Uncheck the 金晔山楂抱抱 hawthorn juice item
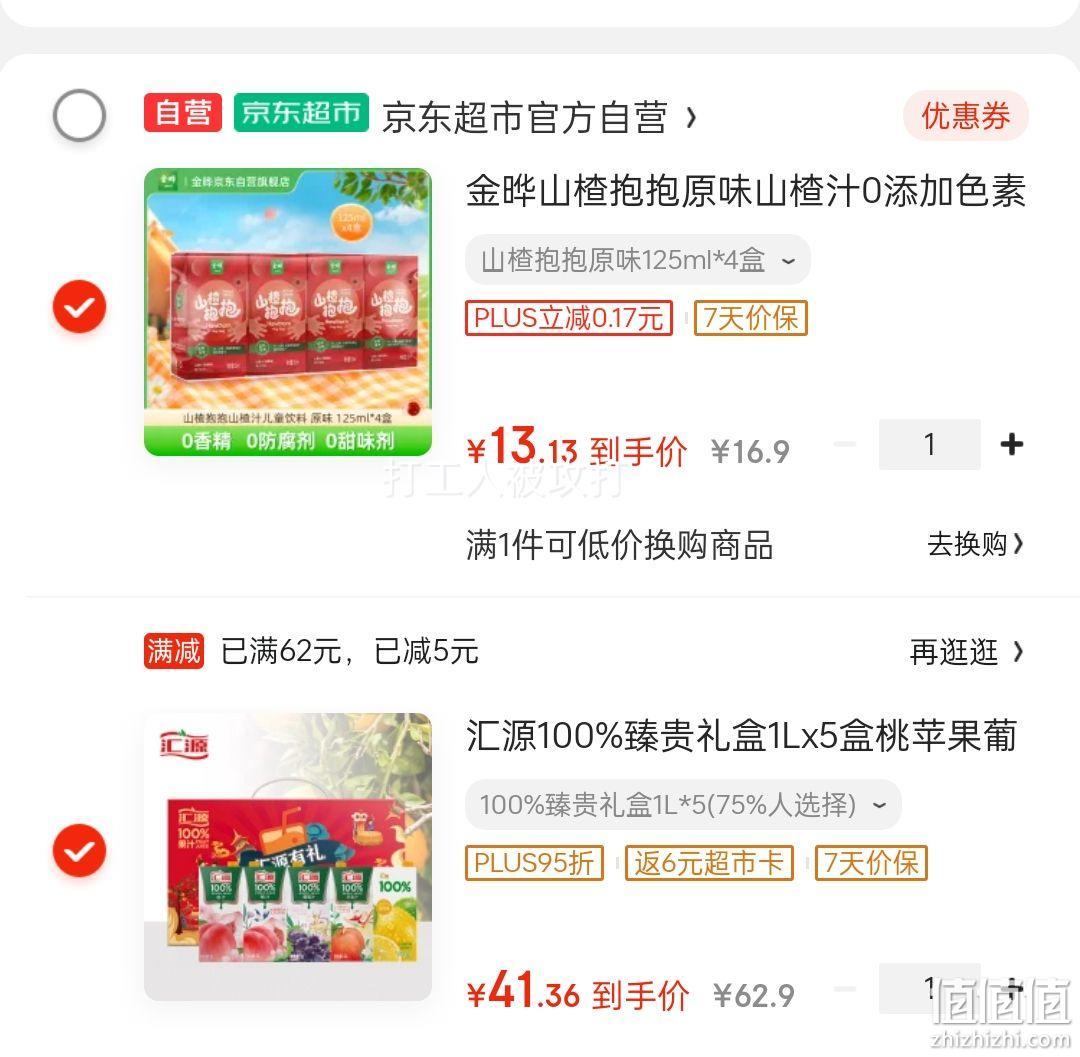 [79, 306]
